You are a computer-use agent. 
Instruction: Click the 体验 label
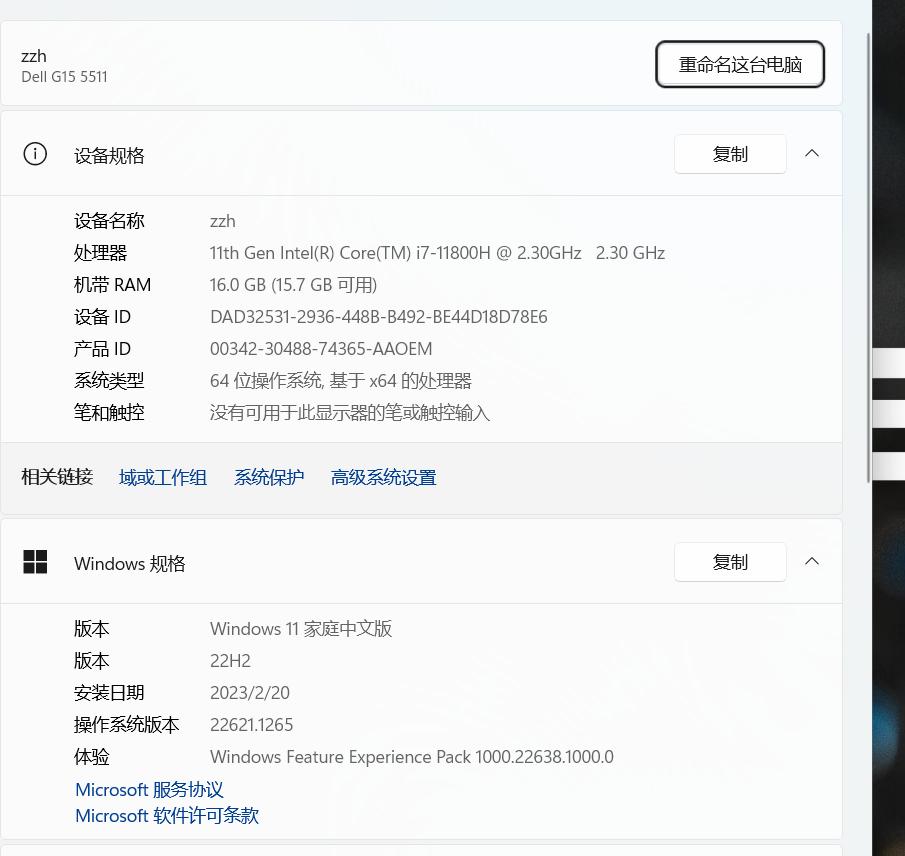coord(91,757)
